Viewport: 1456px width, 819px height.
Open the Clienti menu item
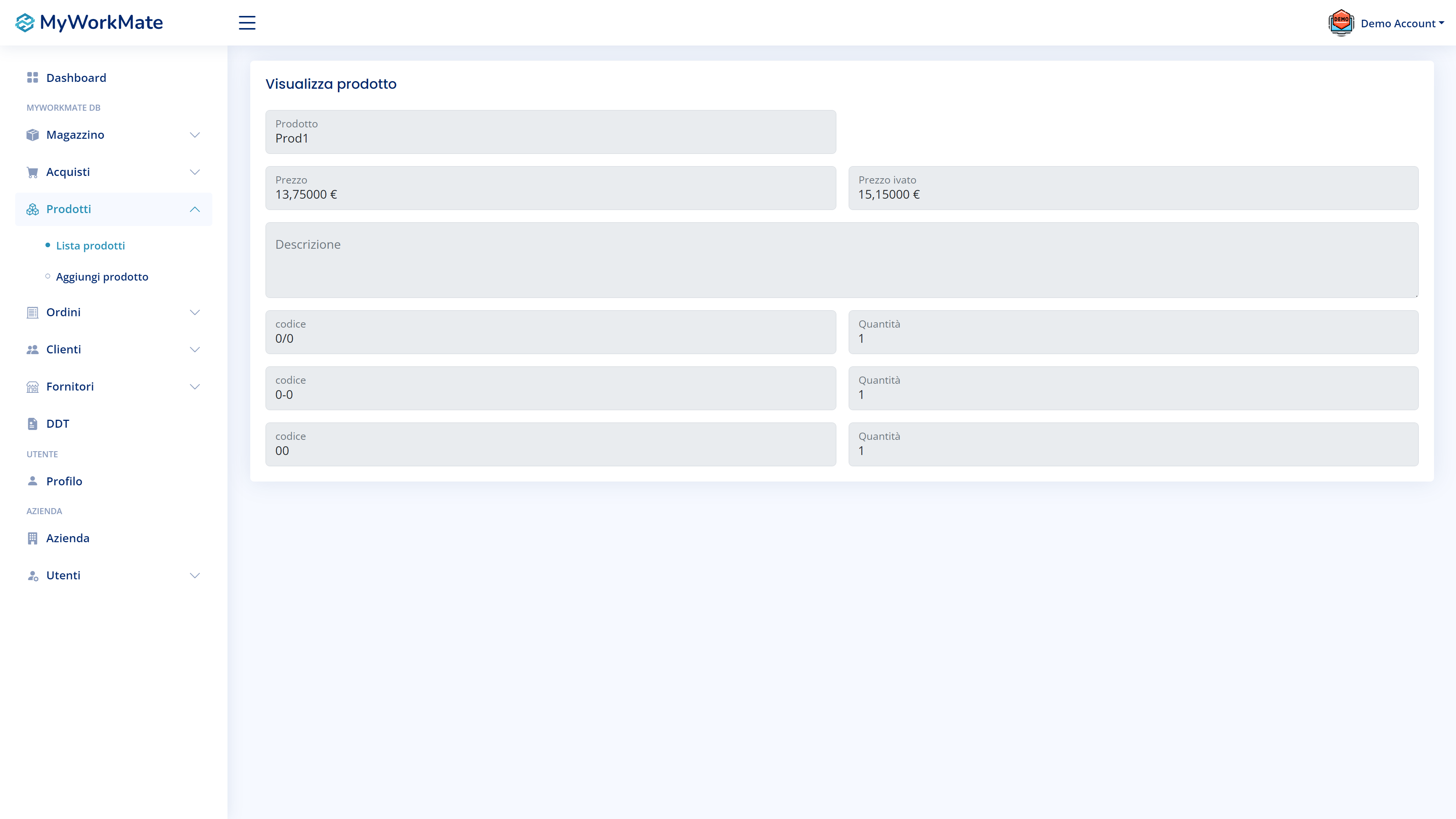pyautogui.click(x=114, y=349)
